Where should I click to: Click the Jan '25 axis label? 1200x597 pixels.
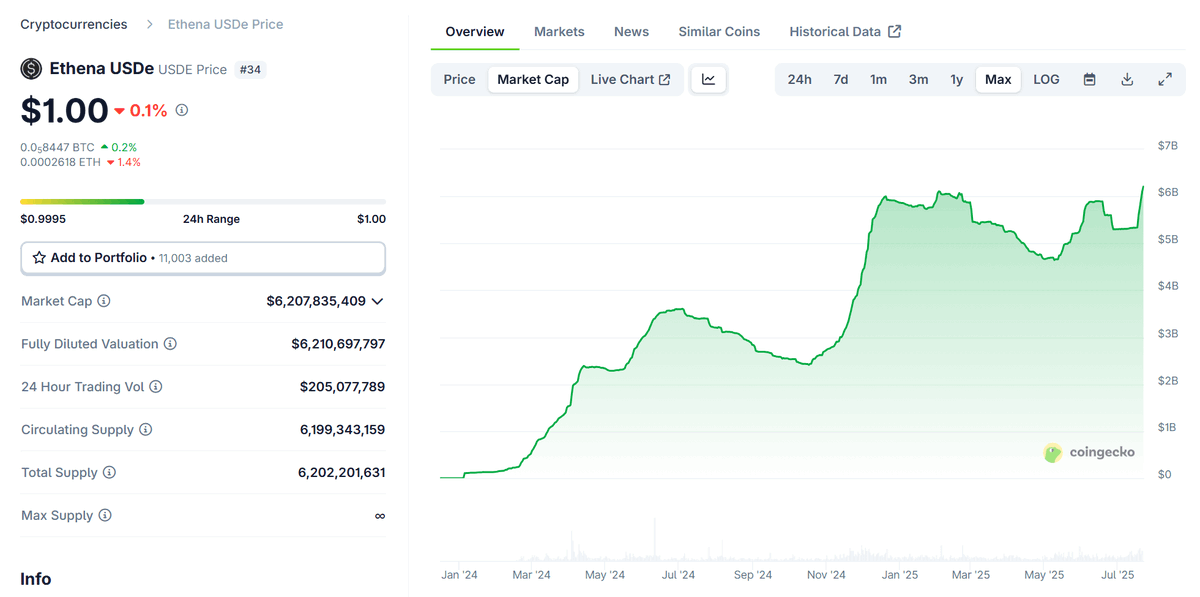900,575
